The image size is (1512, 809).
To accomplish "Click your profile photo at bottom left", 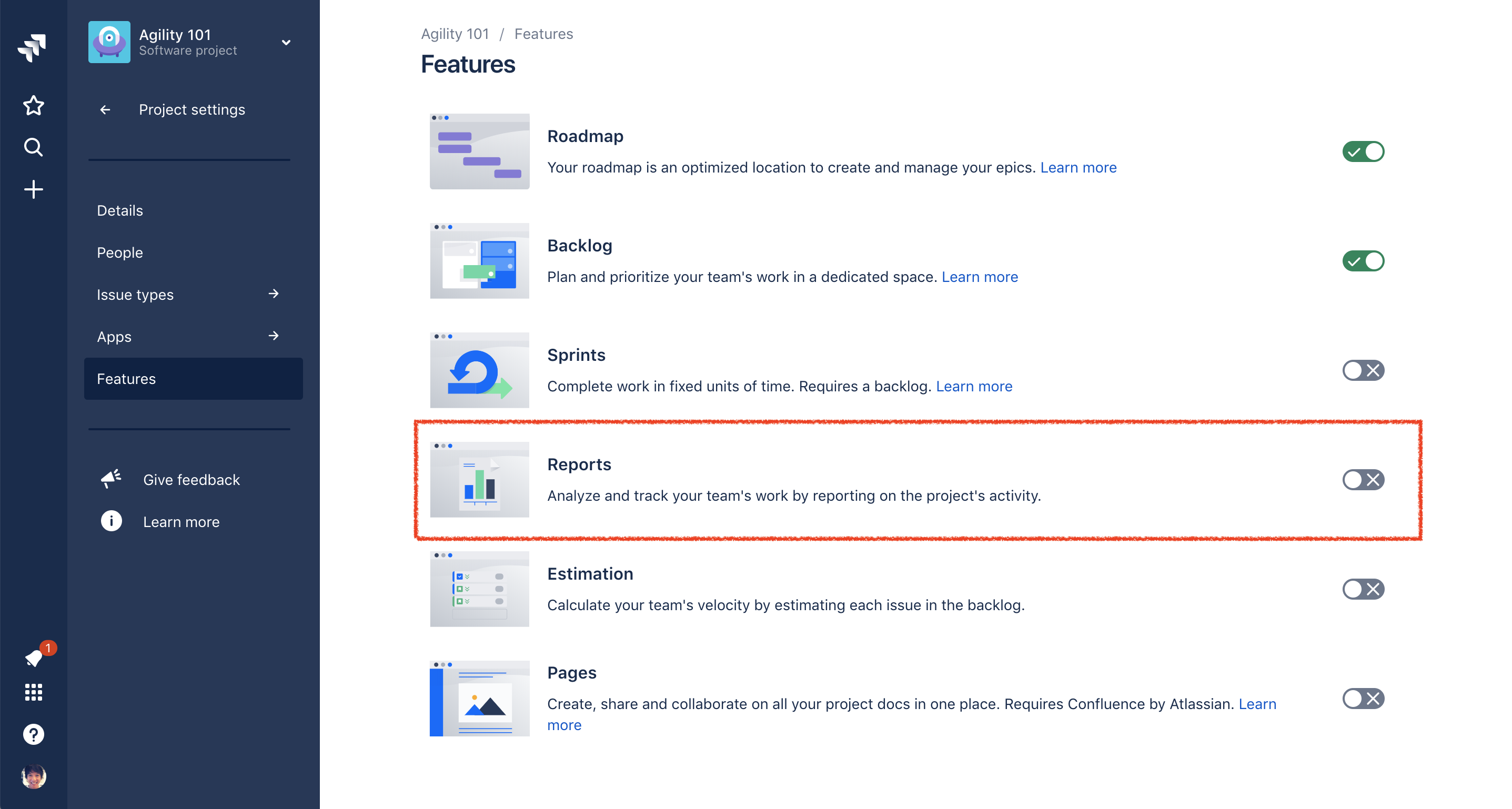I will tap(34, 775).
